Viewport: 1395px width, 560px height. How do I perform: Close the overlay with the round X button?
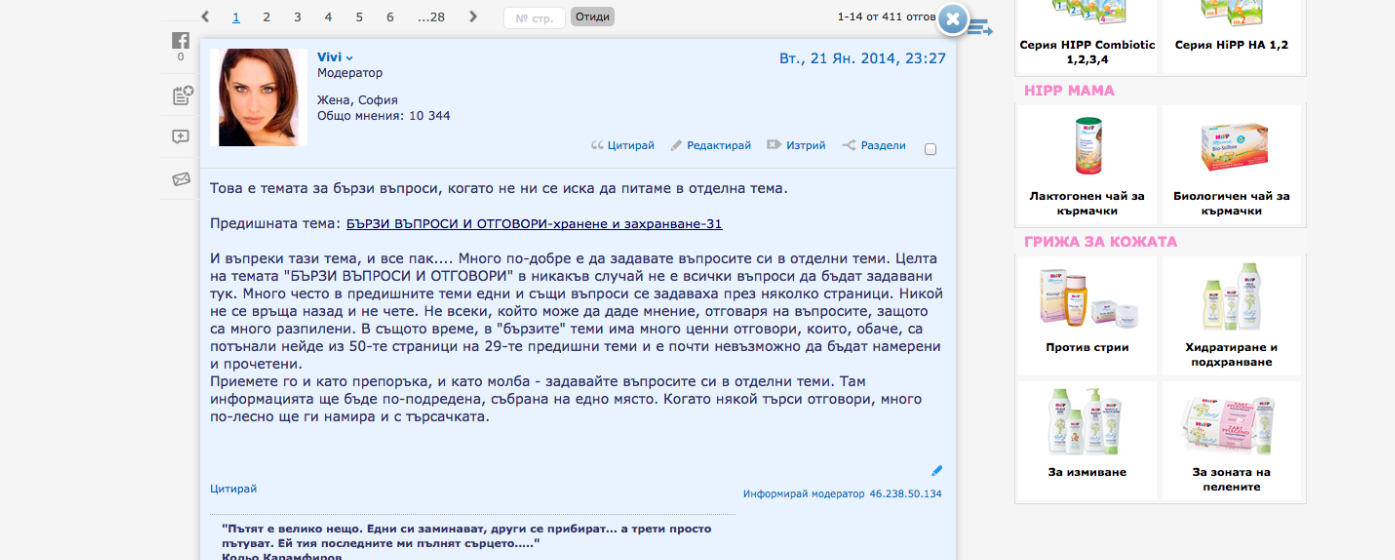click(x=953, y=19)
